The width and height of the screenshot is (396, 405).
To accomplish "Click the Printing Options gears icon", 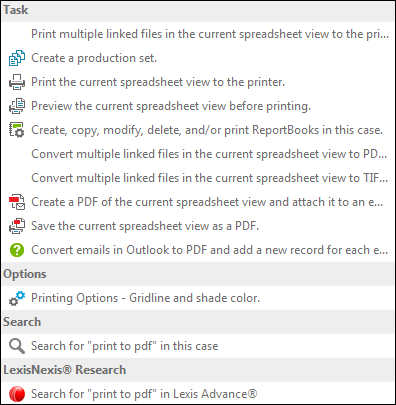I will pos(17,298).
